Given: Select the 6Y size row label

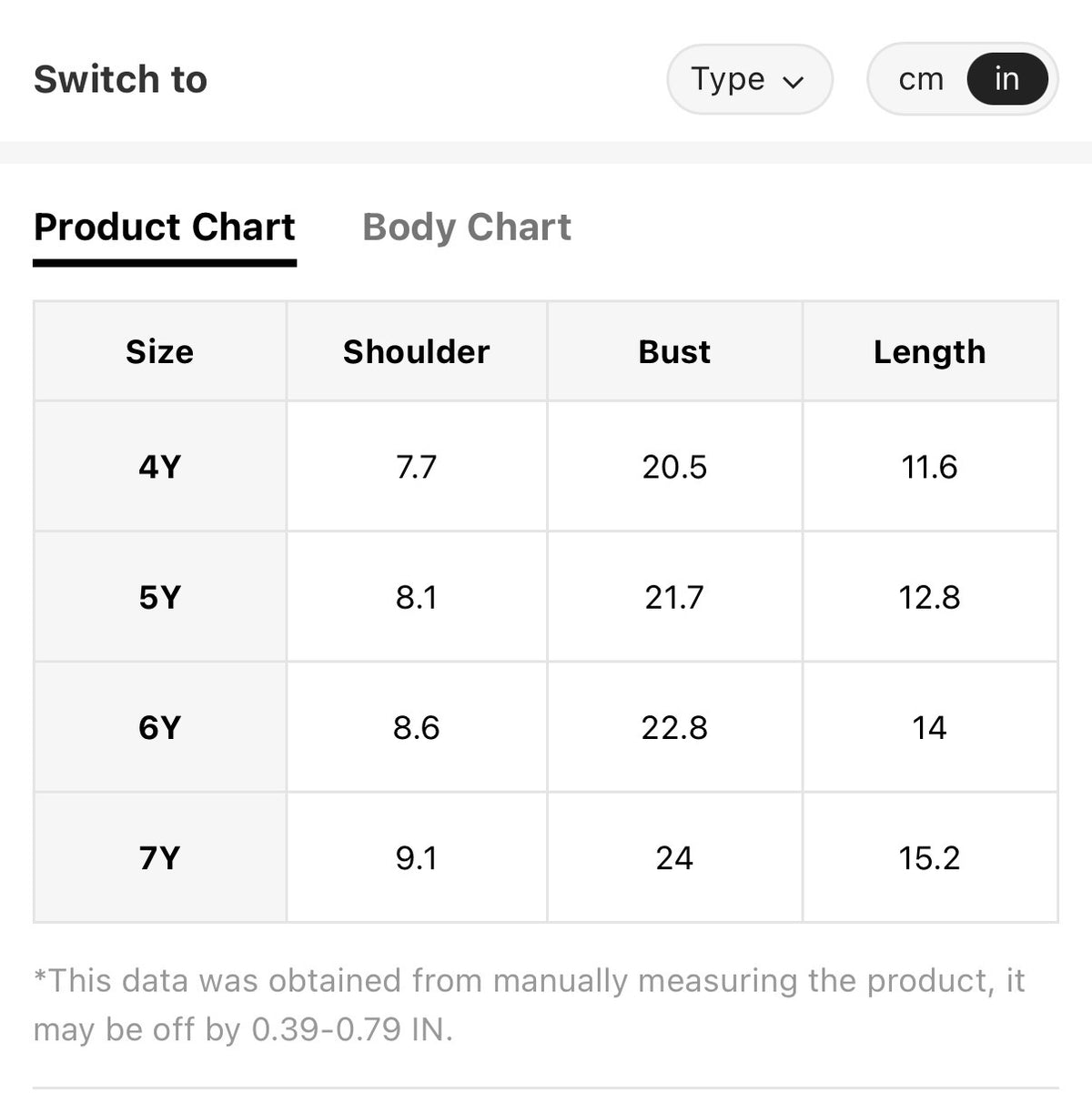Looking at the screenshot, I should click(160, 727).
